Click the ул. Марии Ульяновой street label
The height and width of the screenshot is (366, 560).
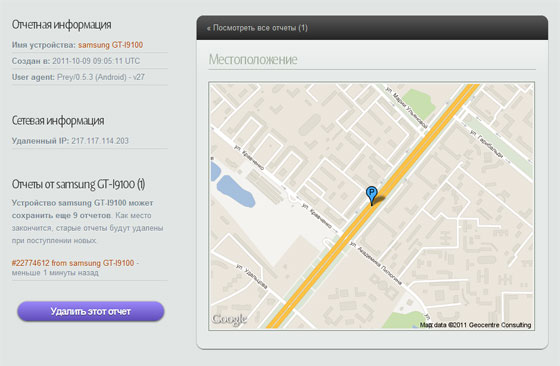pos(407,107)
